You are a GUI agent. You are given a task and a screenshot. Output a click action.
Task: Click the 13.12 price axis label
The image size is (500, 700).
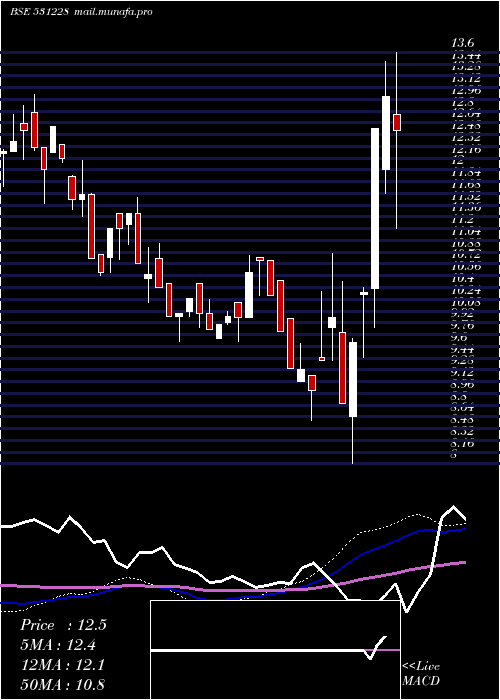point(466,79)
